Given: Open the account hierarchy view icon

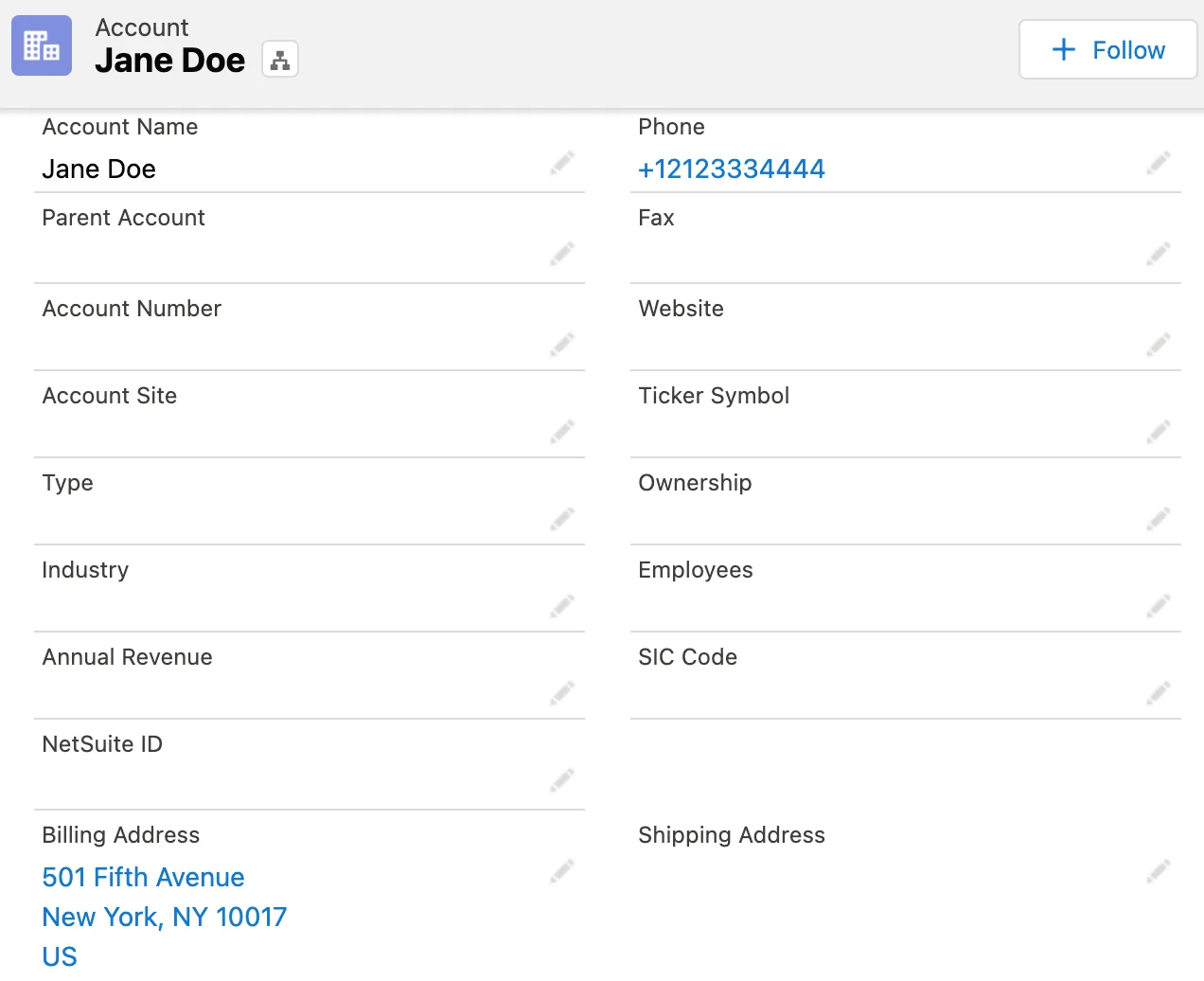Looking at the screenshot, I should click(279, 59).
